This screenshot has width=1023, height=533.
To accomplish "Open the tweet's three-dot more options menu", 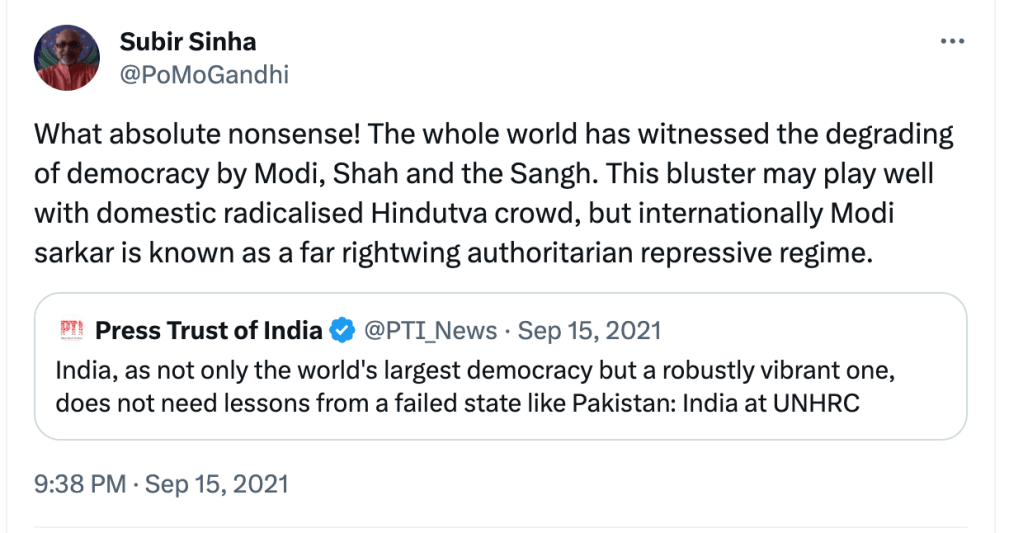I will pyautogui.click(x=953, y=42).
